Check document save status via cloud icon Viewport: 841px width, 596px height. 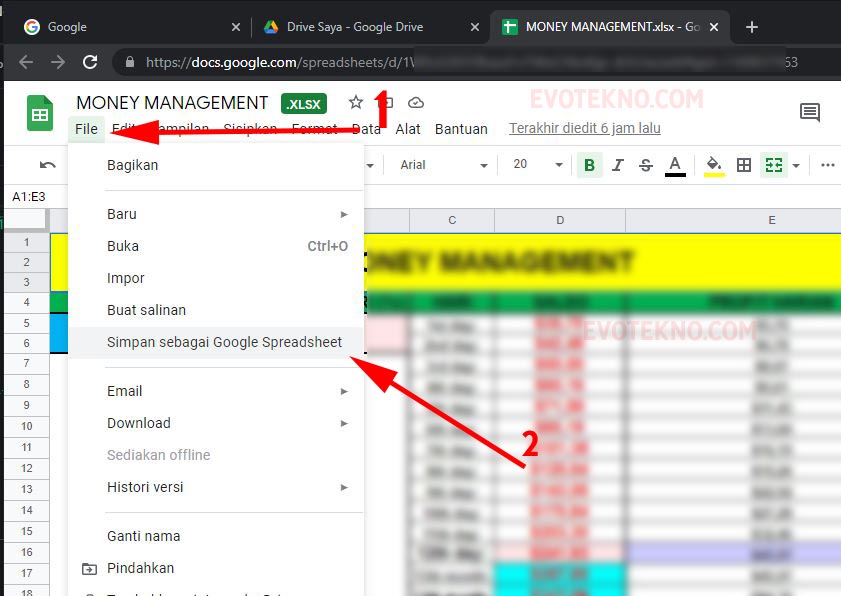click(x=416, y=101)
